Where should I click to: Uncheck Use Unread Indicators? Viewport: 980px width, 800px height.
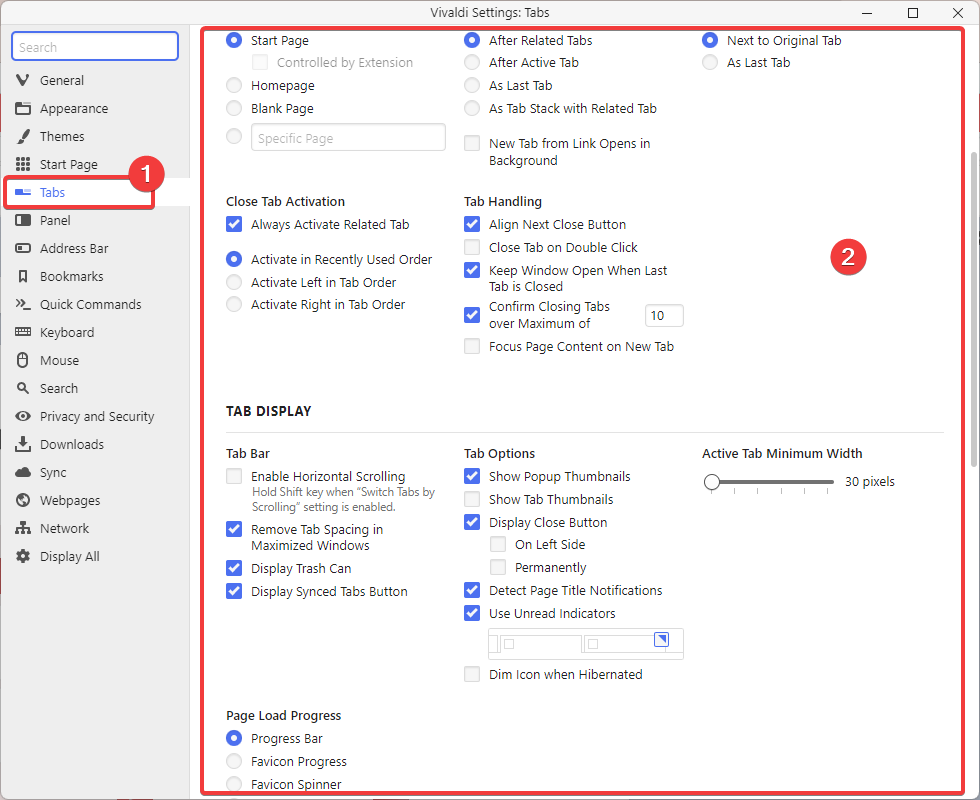click(472, 613)
